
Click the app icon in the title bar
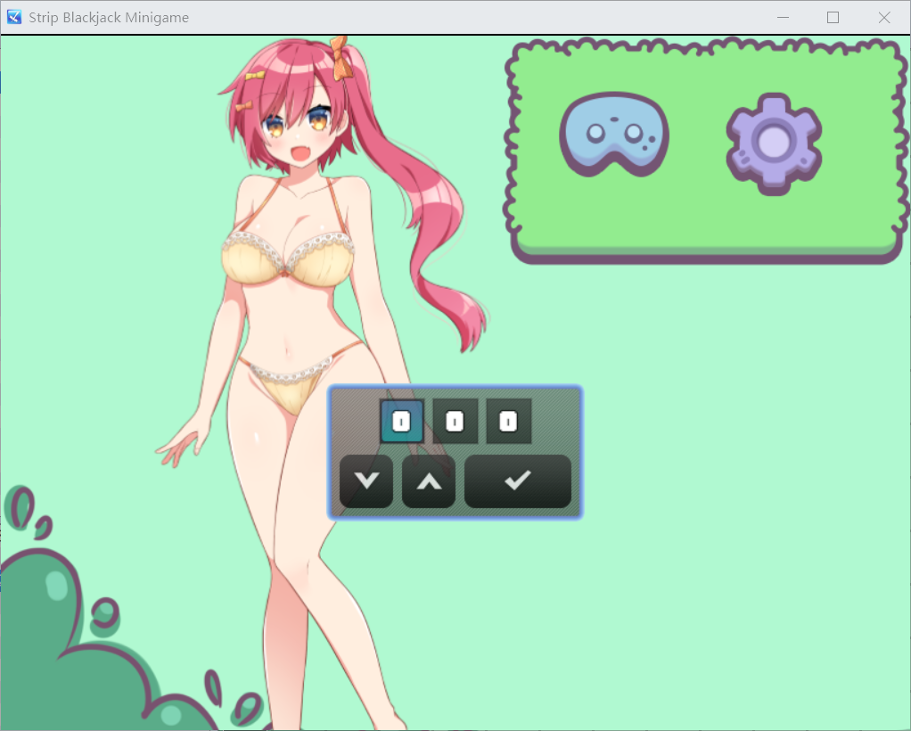click(x=14, y=16)
